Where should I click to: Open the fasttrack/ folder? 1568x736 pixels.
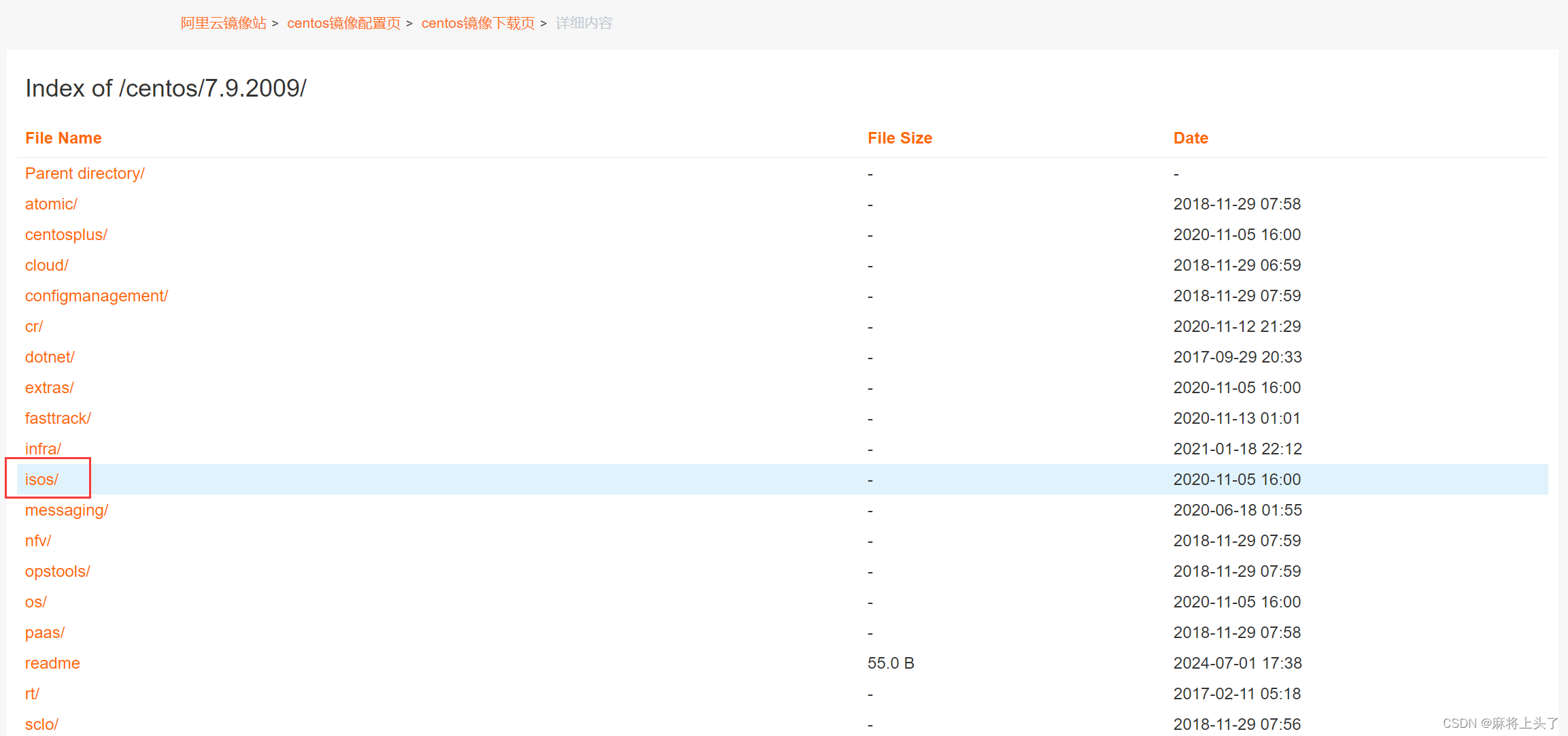(58, 418)
